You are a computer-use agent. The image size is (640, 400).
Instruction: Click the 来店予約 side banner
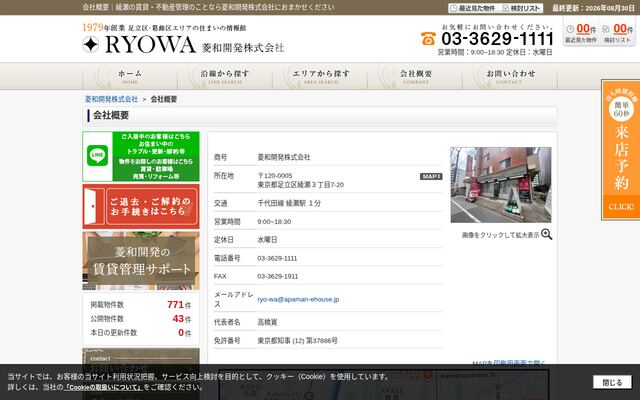[x=620, y=150]
